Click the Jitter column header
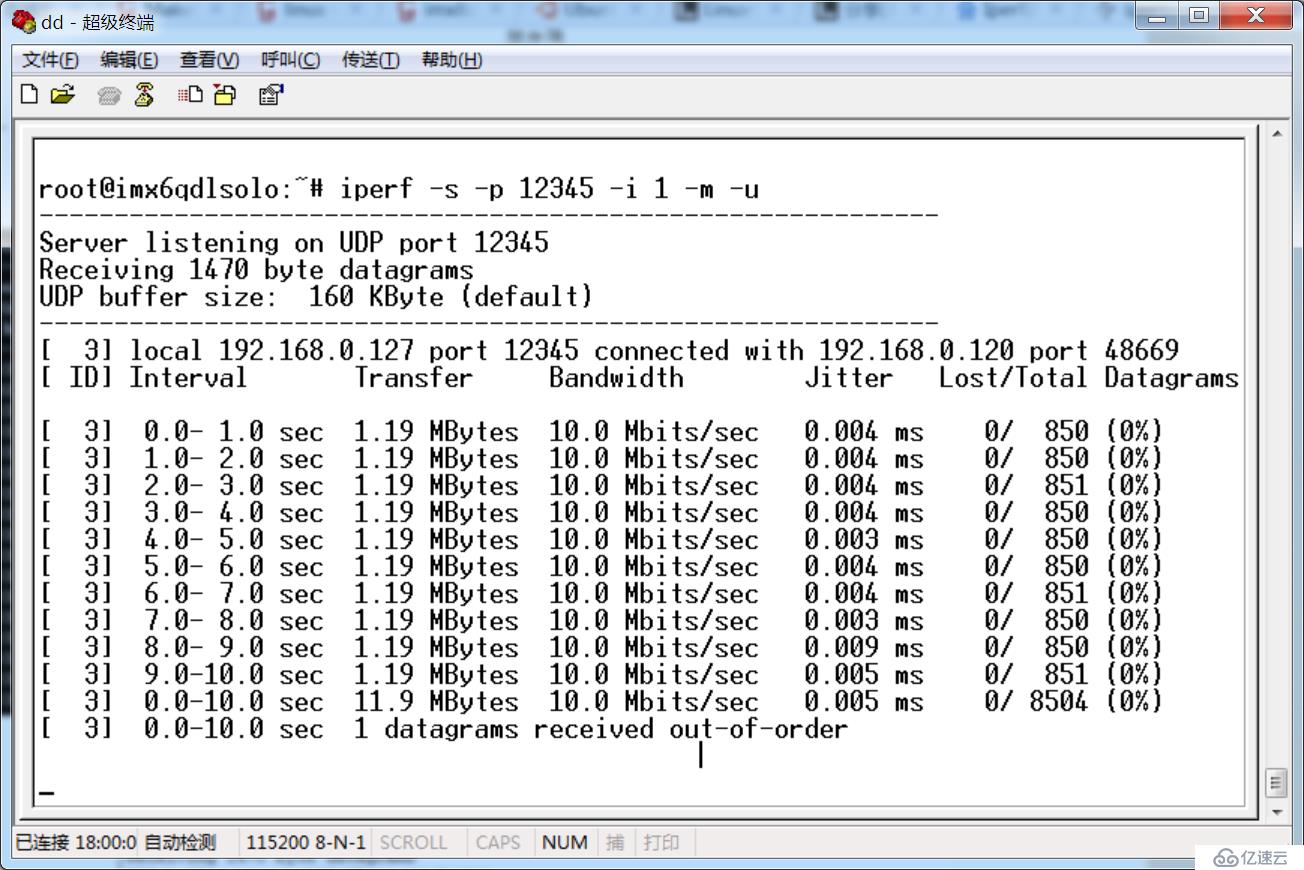The height and width of the screenshot is (870, 1304). click(849, 377)
